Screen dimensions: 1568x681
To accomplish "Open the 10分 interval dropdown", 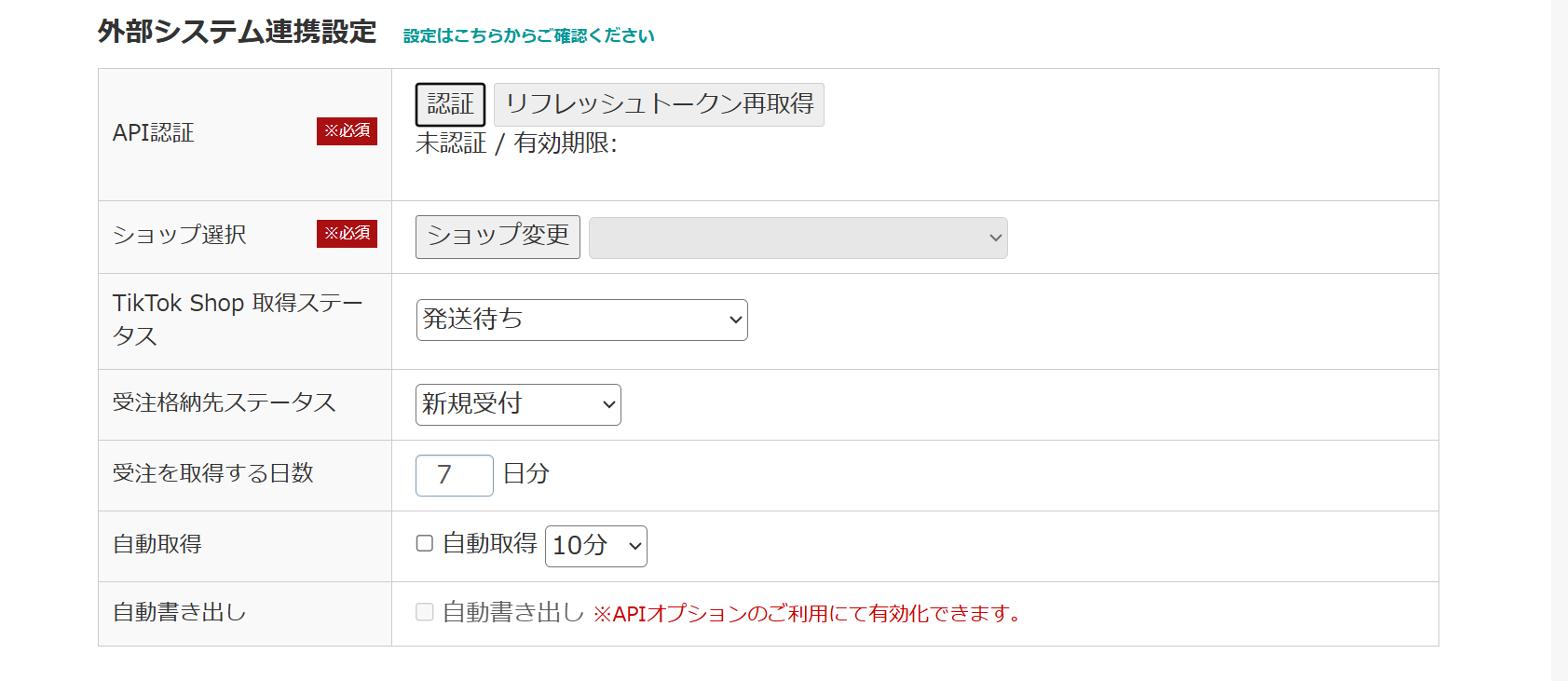I will pyautogui.click(x=595, y=546).
